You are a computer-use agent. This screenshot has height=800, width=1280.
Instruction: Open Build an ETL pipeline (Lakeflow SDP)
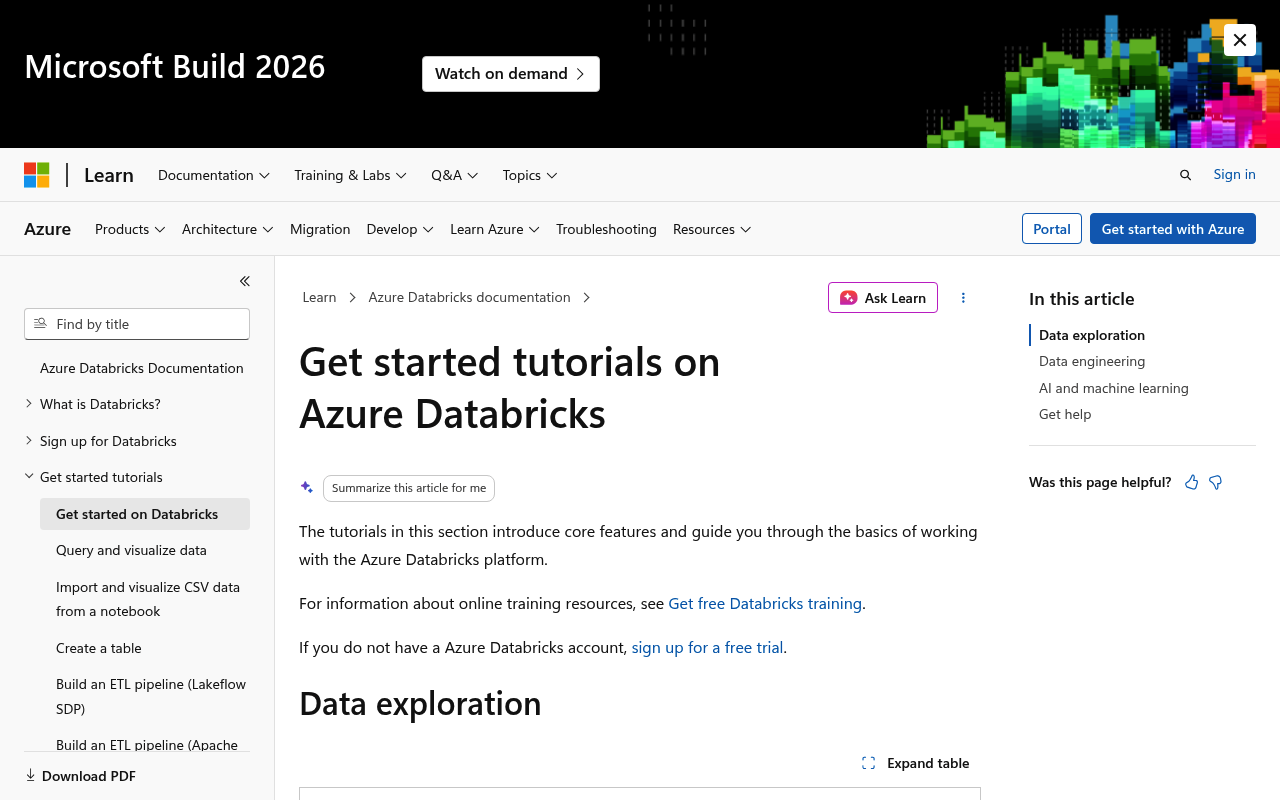coord(151,696)
